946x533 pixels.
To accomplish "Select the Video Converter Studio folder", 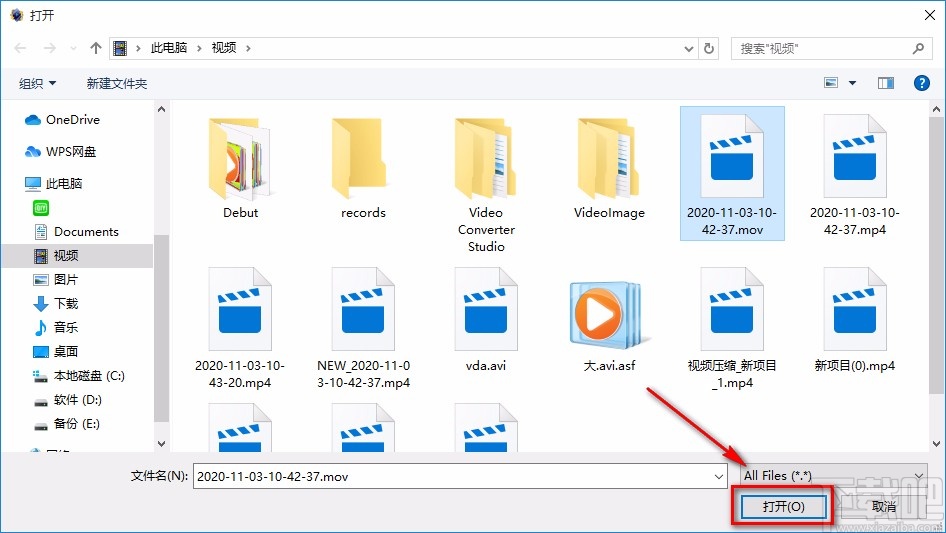I will point(486,185).
